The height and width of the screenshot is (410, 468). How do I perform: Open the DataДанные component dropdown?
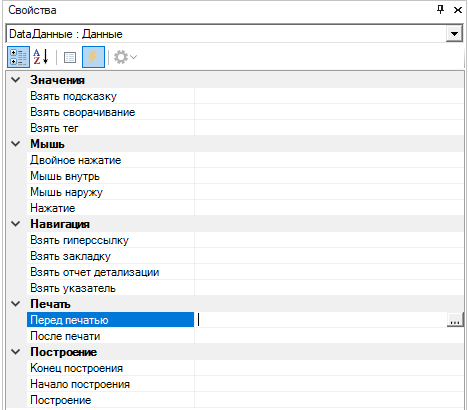click(454, 34)
